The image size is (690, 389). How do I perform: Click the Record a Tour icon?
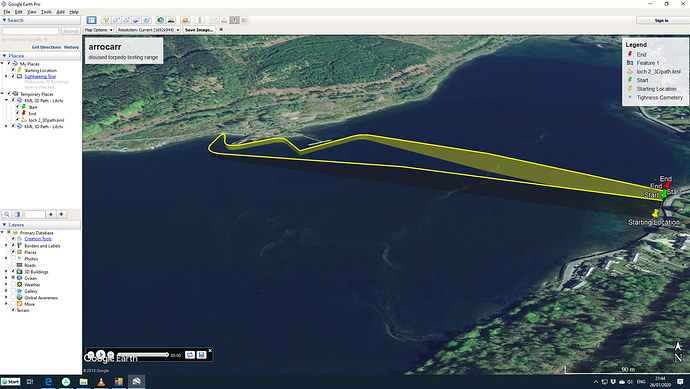coord(147,20)
